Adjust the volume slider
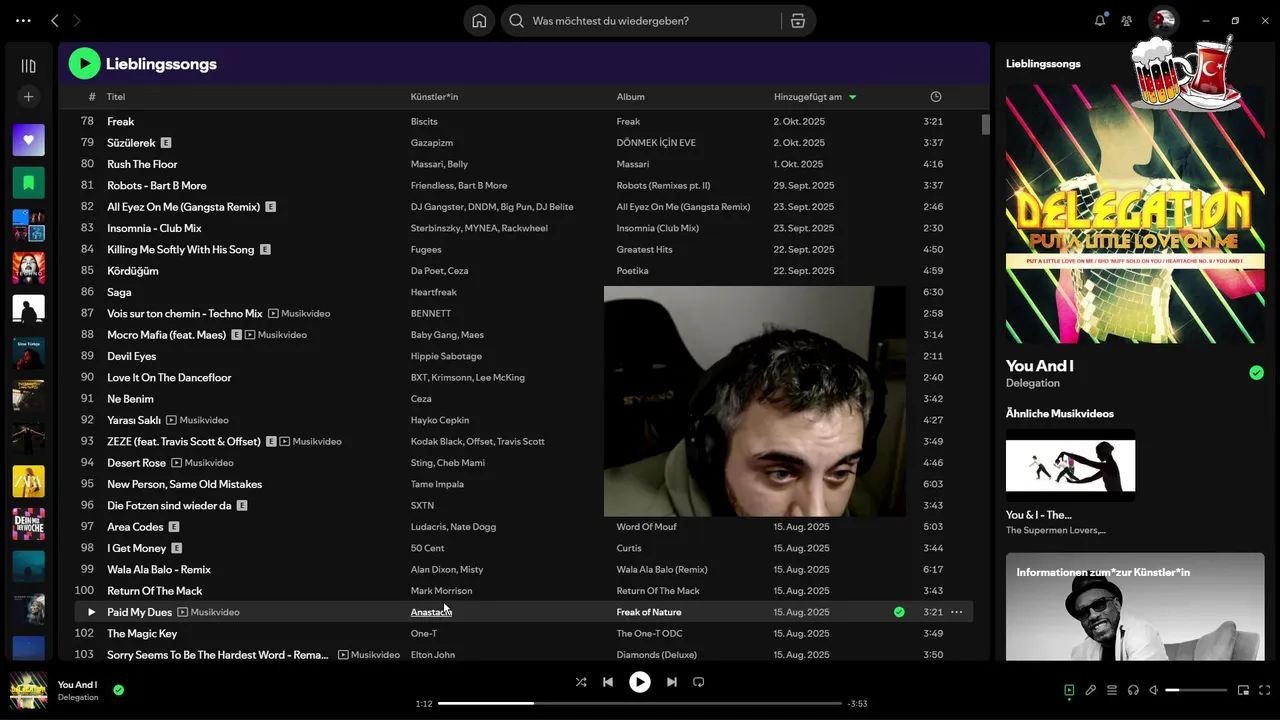Image resolution: width=1280 pixels, height=720 pixels. (x=1196, y=690)
